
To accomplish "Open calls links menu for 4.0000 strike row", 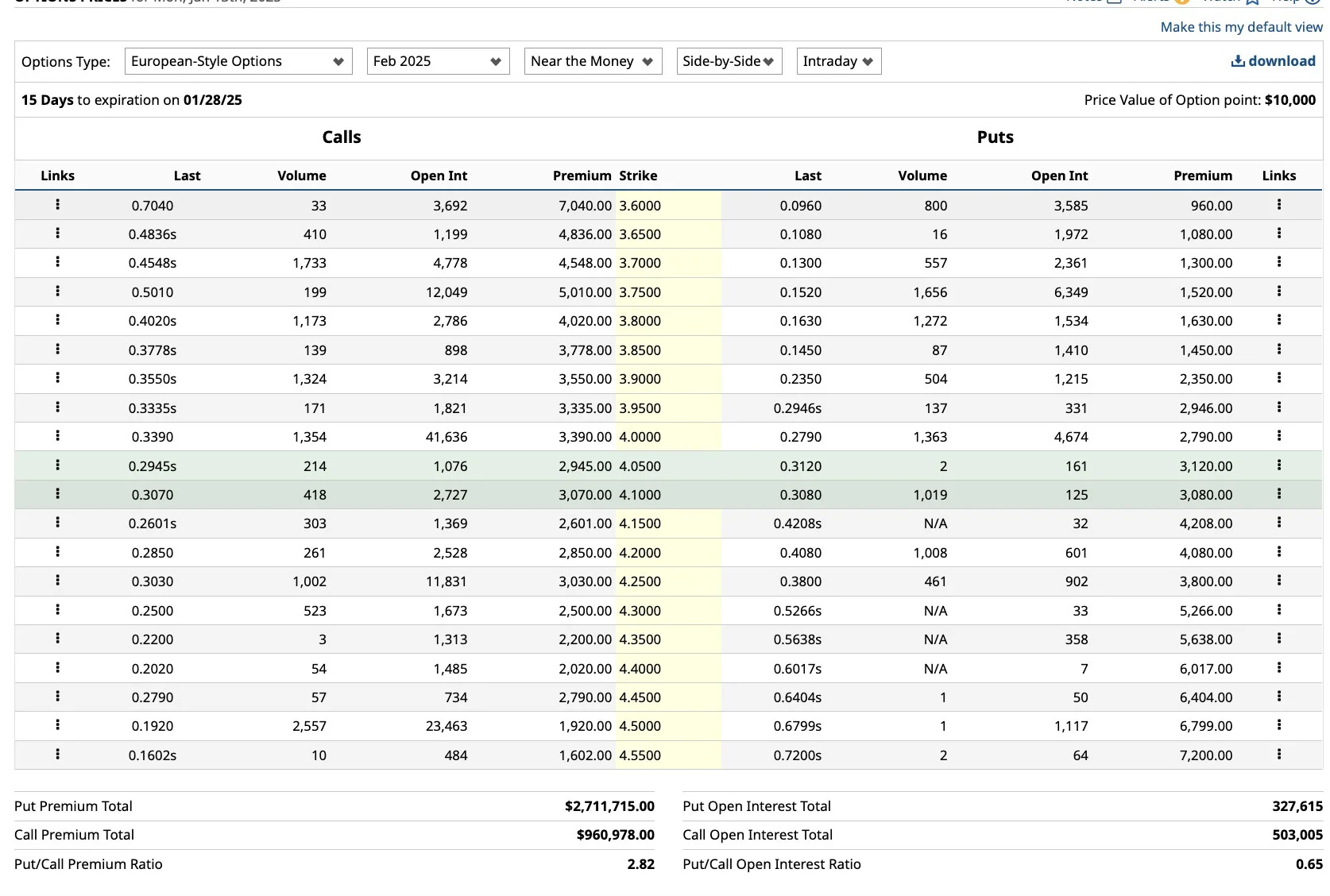I will (x=57, y=436).
